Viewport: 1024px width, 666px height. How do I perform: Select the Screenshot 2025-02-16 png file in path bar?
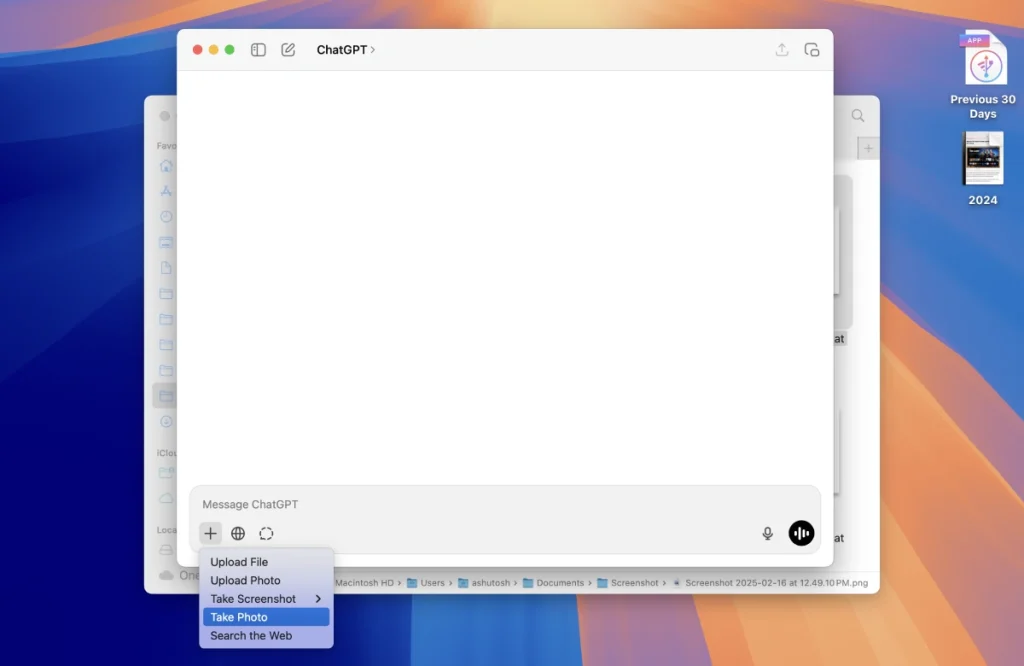point(770,582)
